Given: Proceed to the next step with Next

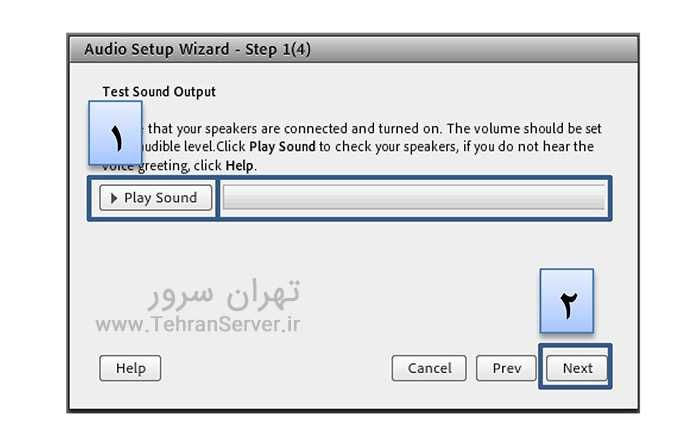Looking at the screenshot, I should click(x=577, y=368).
